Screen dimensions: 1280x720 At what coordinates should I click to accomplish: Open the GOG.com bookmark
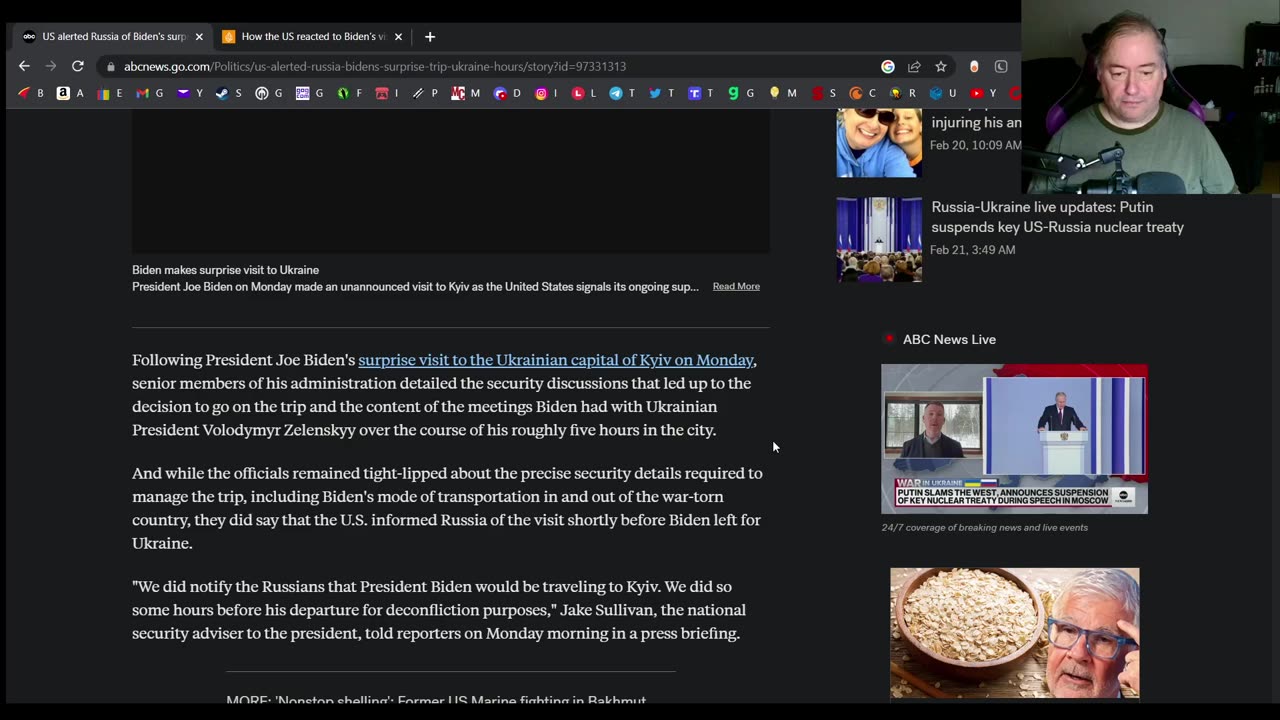(309, 93)
